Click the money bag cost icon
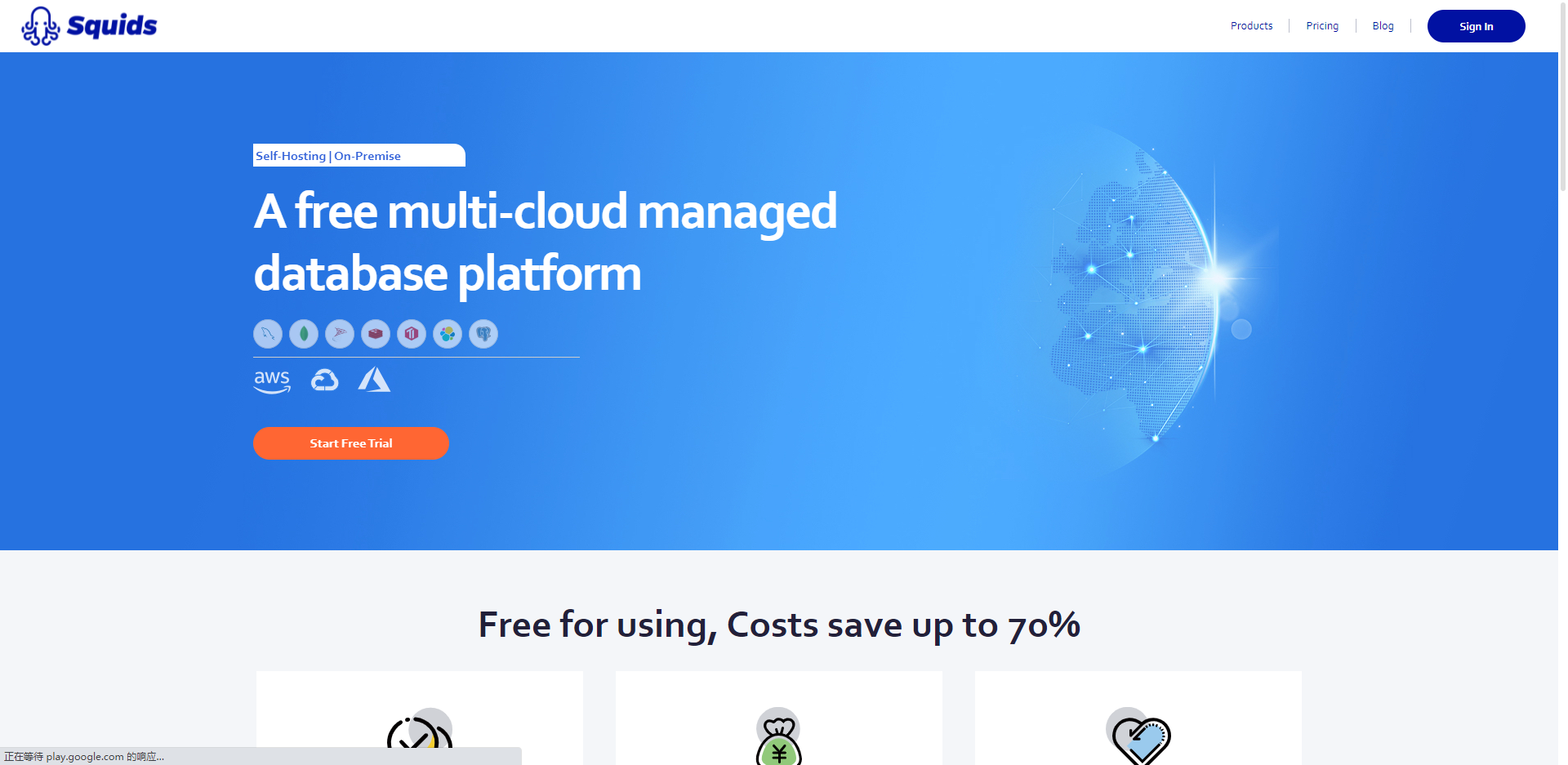 (x=779, y=737)
